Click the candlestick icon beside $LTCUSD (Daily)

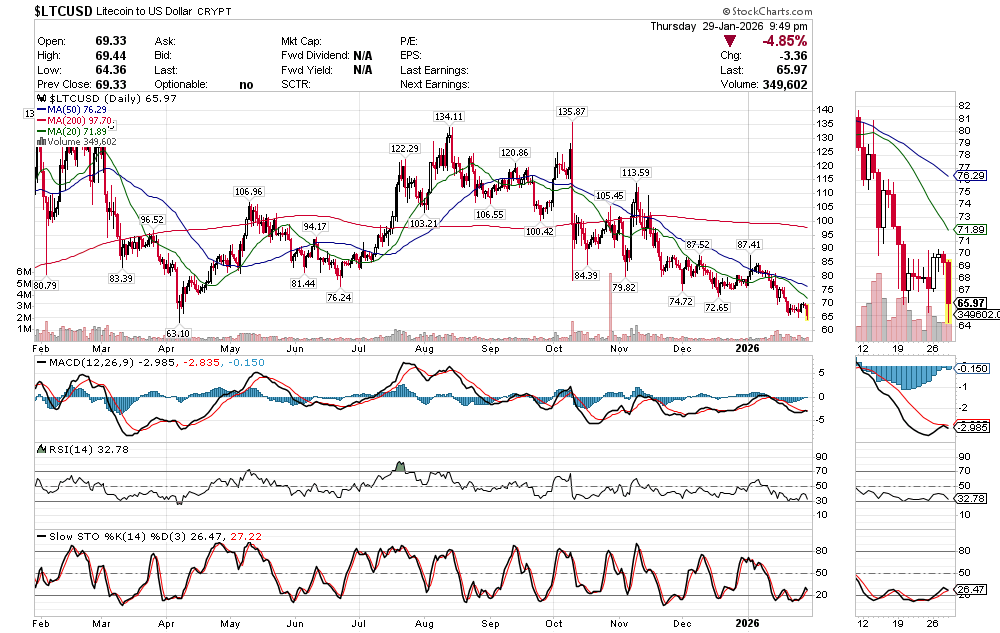40,100
